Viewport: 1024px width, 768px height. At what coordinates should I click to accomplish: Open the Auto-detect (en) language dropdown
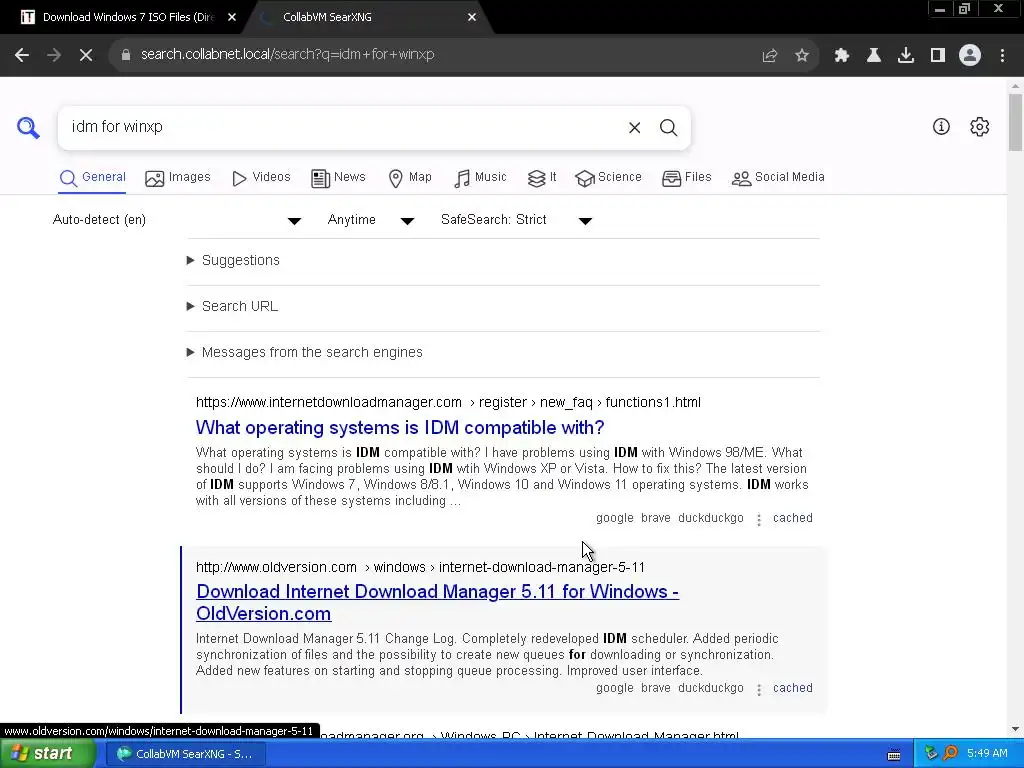tap(176, 220)
